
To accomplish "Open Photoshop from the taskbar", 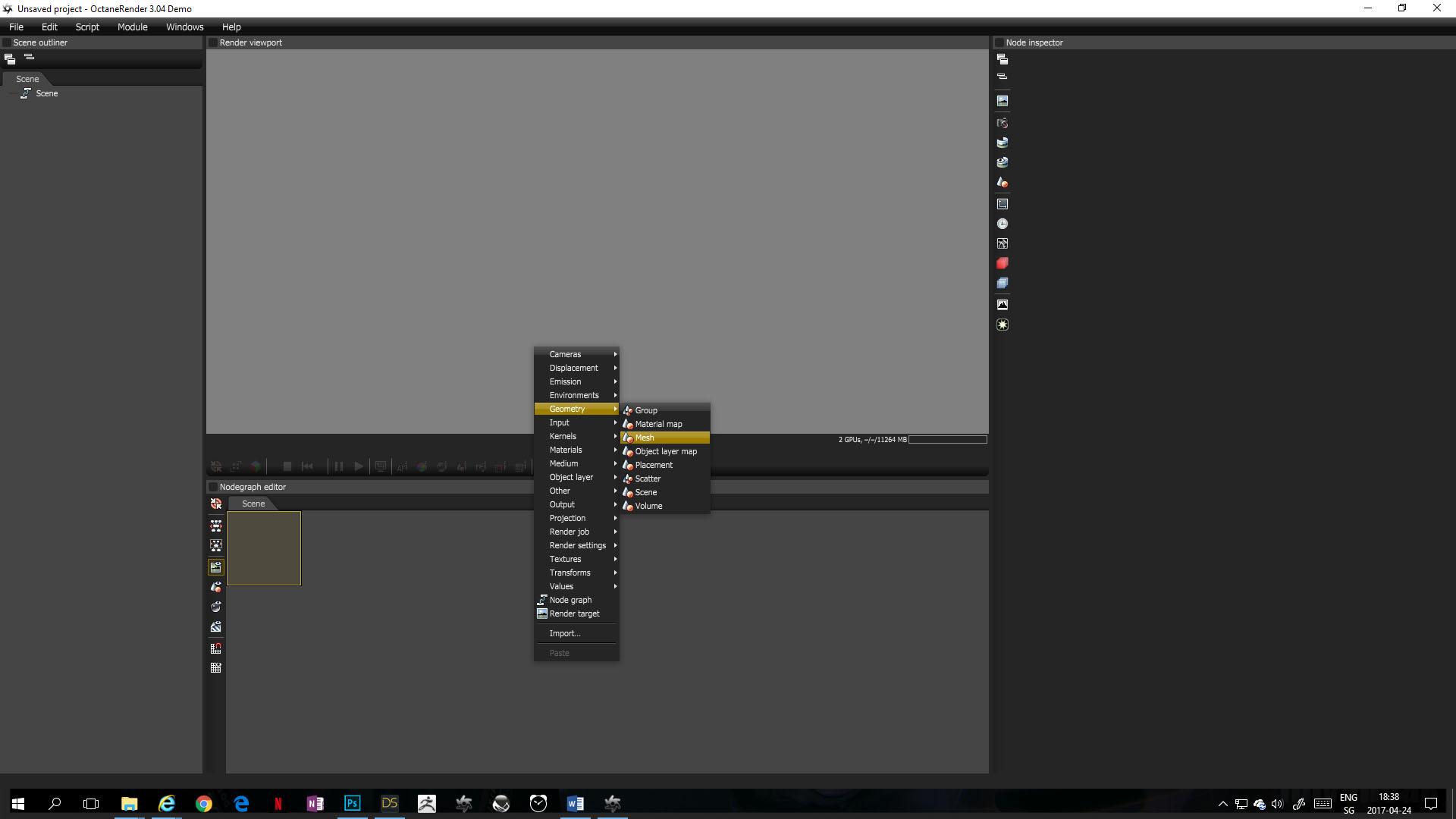I will 352,803.
